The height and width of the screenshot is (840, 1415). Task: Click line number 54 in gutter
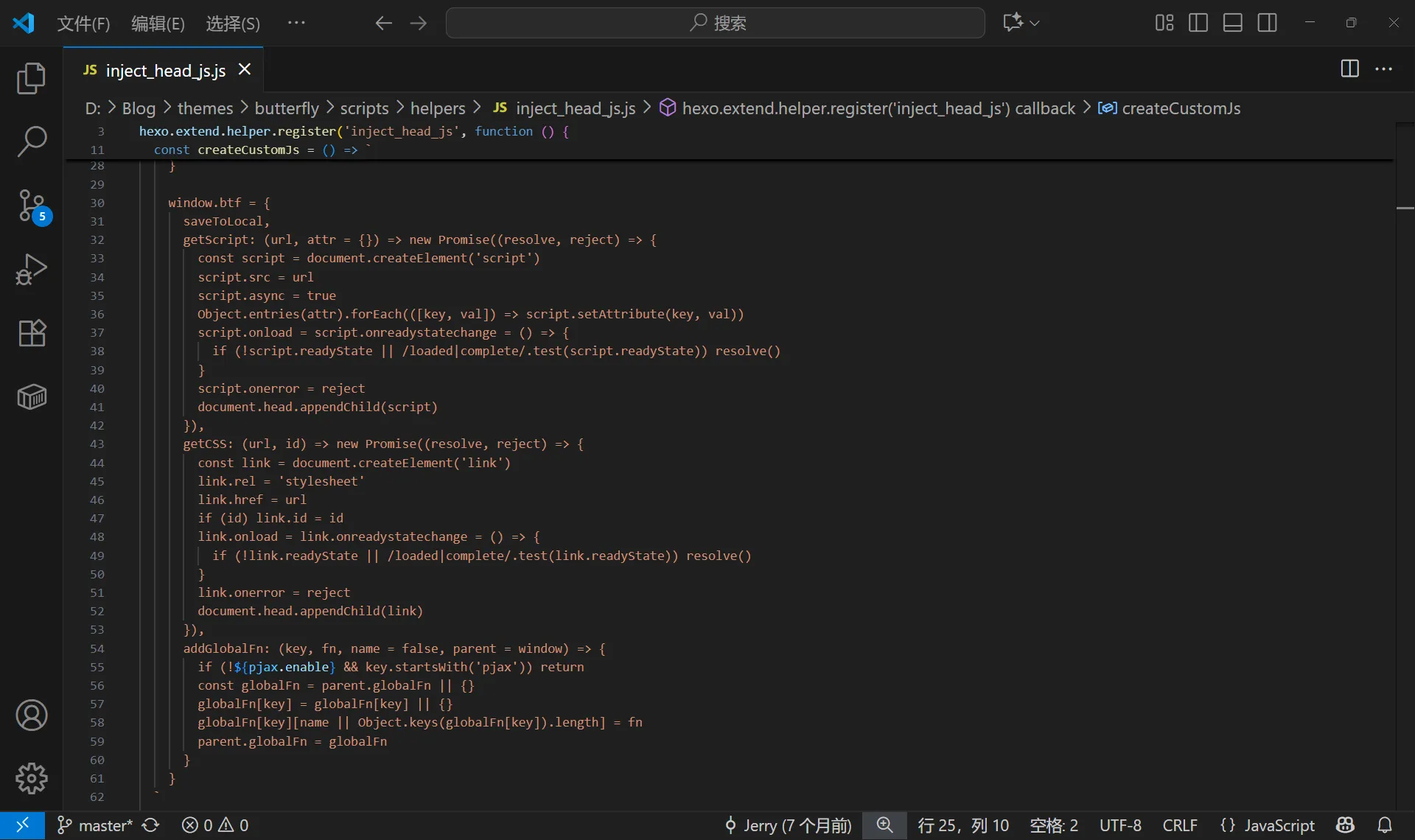(x=97, y=648)
